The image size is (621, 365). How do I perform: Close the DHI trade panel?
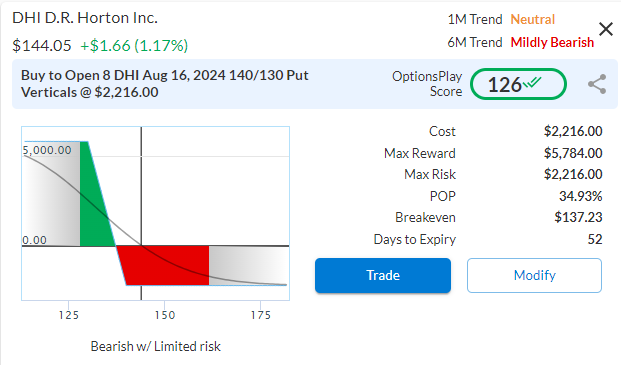606,29
